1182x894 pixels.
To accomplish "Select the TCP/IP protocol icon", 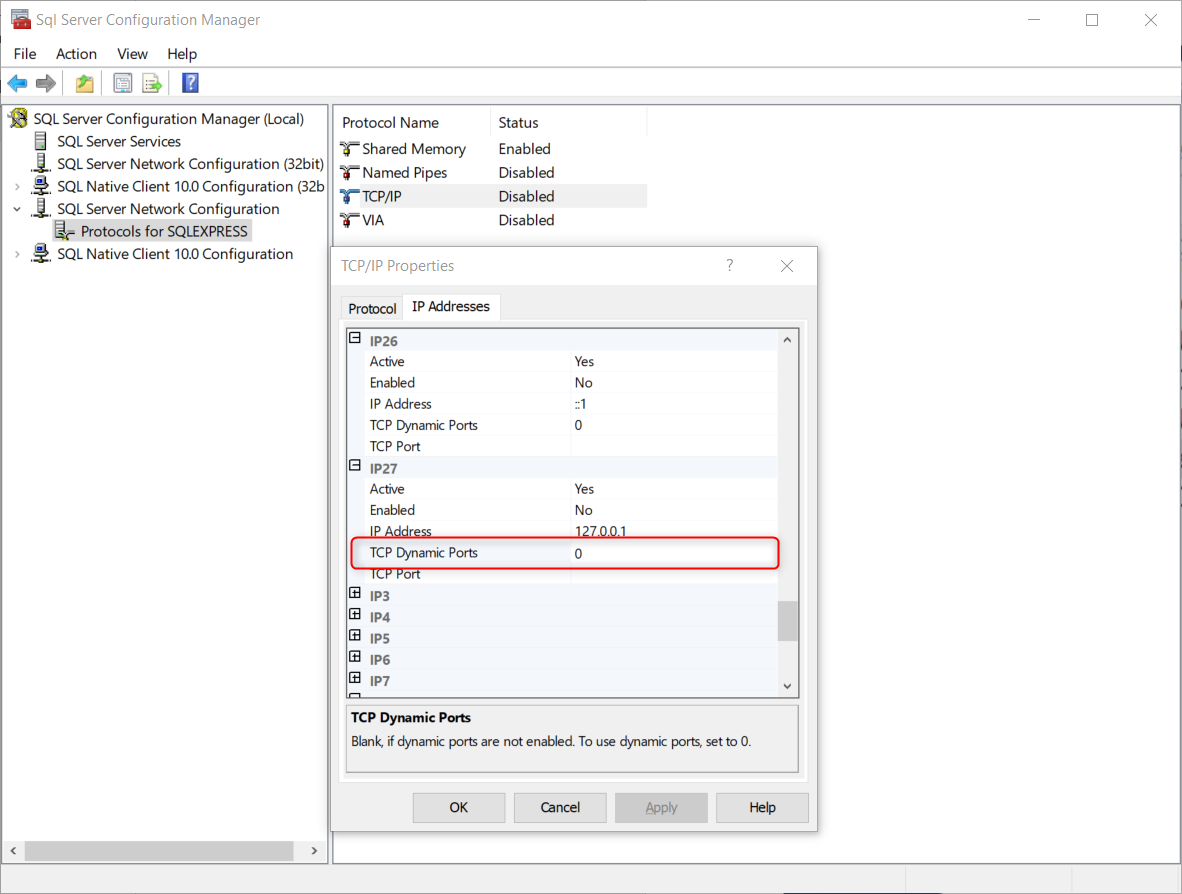I will click(349, 196).
